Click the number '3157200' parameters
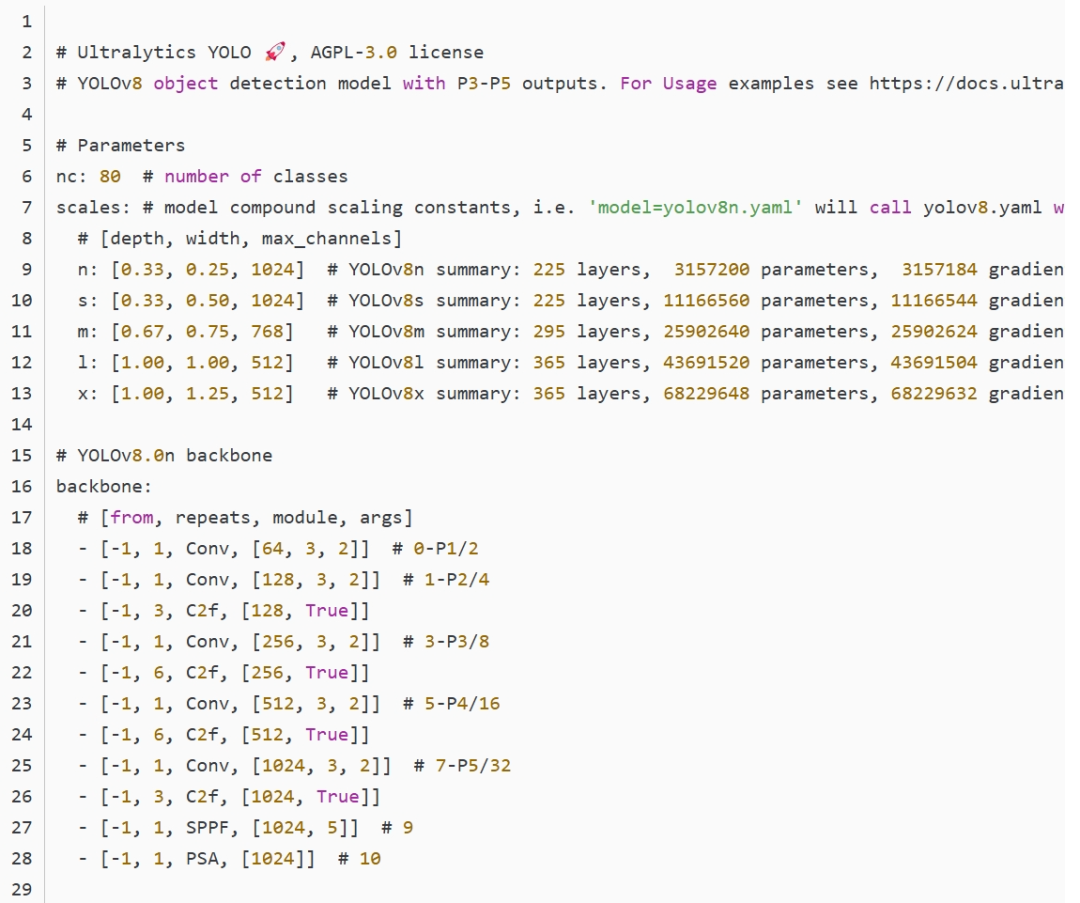1080x903 pixels. (712, 269)
